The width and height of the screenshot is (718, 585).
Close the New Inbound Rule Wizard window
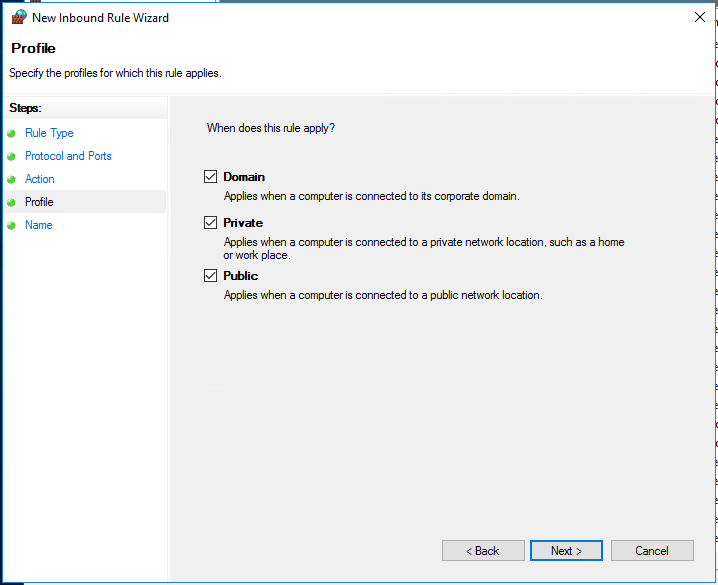699,17
